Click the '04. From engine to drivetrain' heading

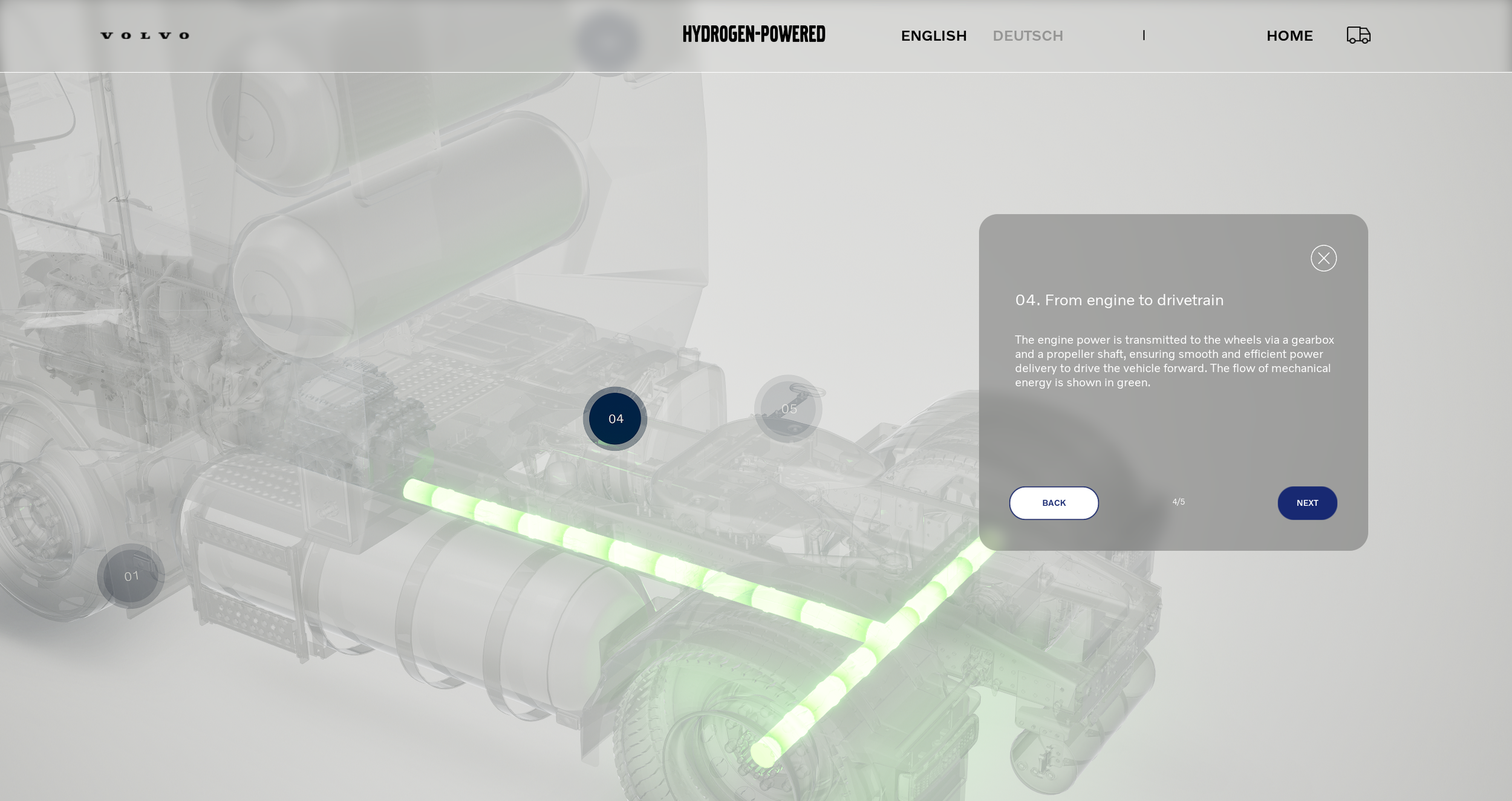tap(1119, 300)
